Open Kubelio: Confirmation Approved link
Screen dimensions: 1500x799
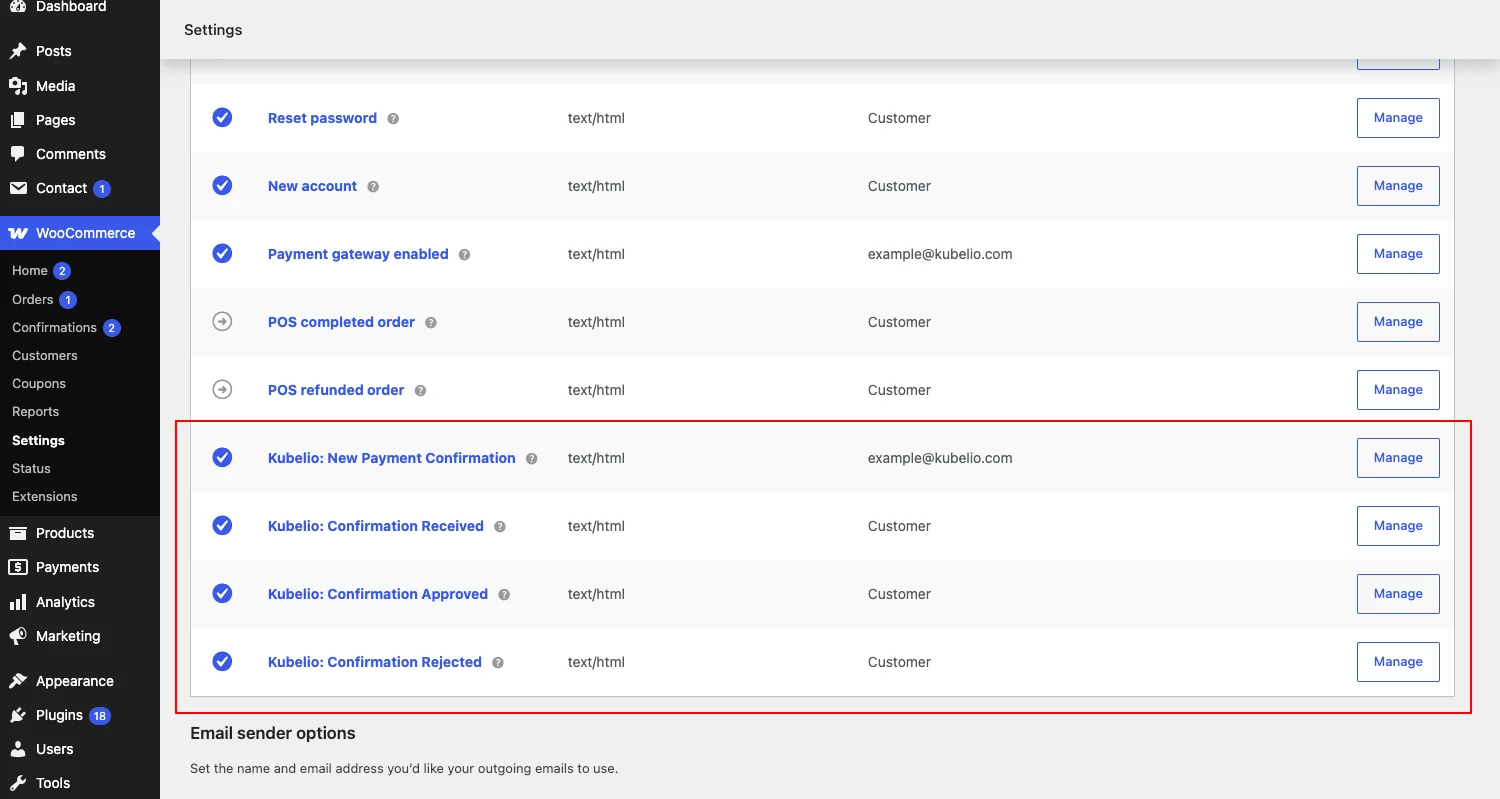pos(378,594)
